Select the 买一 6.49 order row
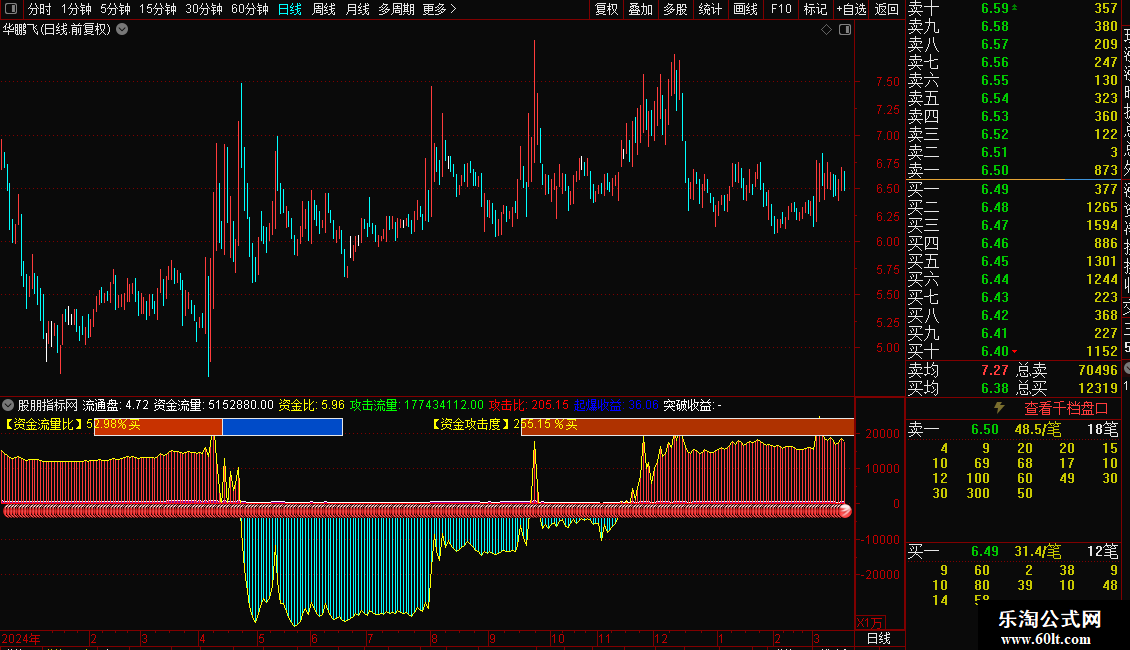Screen dimensions: 1130x650 click(1013, 190)
